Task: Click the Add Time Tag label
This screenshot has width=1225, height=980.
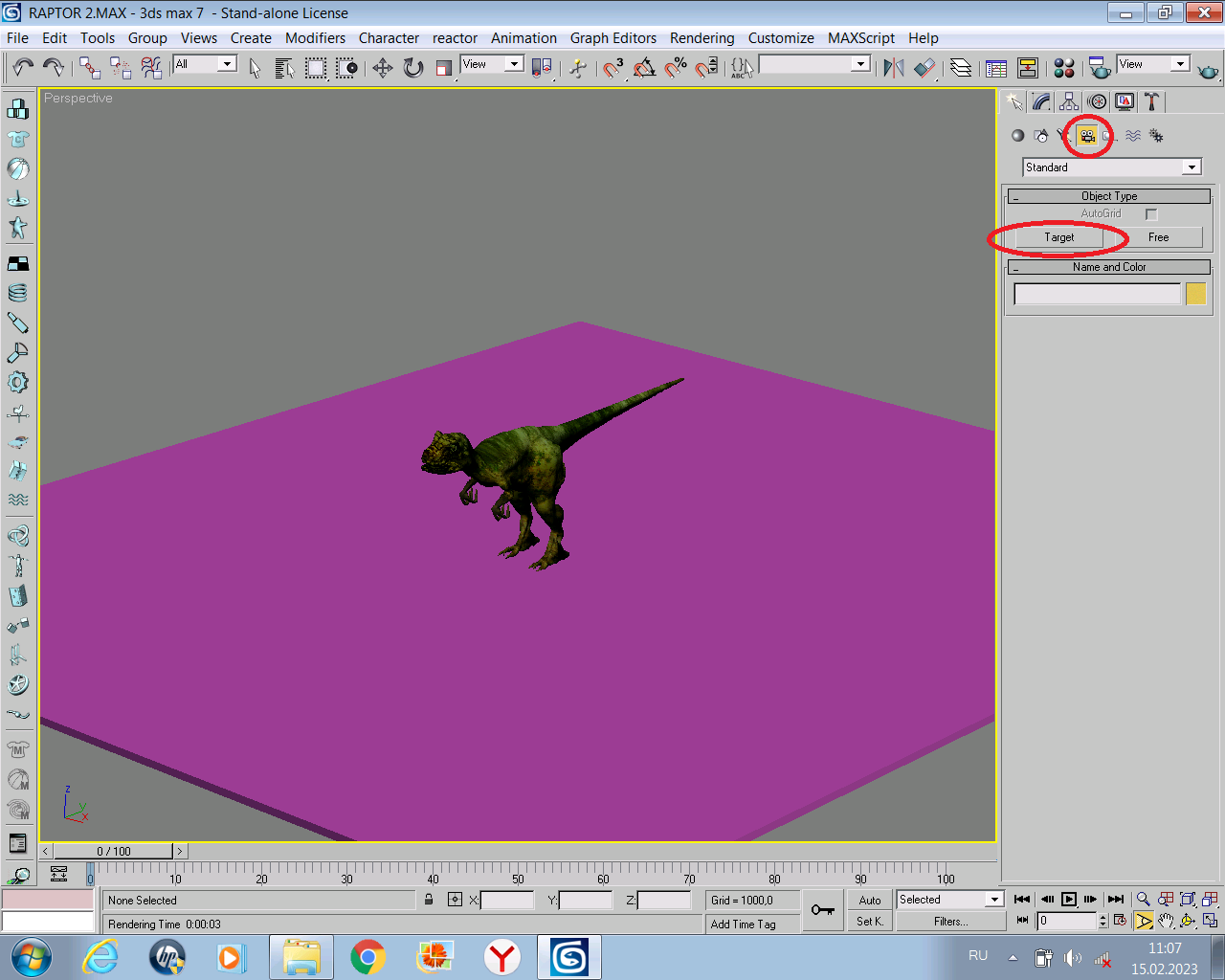Action: point(743,924)
